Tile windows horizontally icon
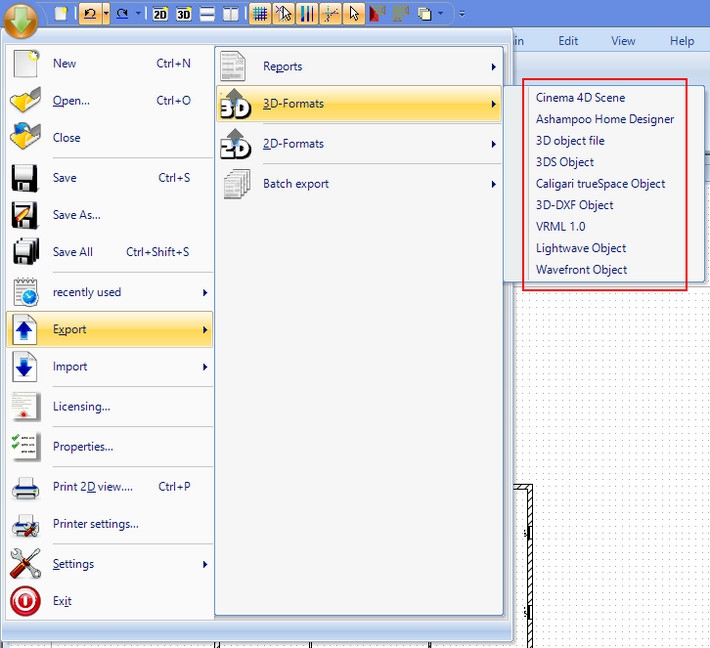 [207, 14]
